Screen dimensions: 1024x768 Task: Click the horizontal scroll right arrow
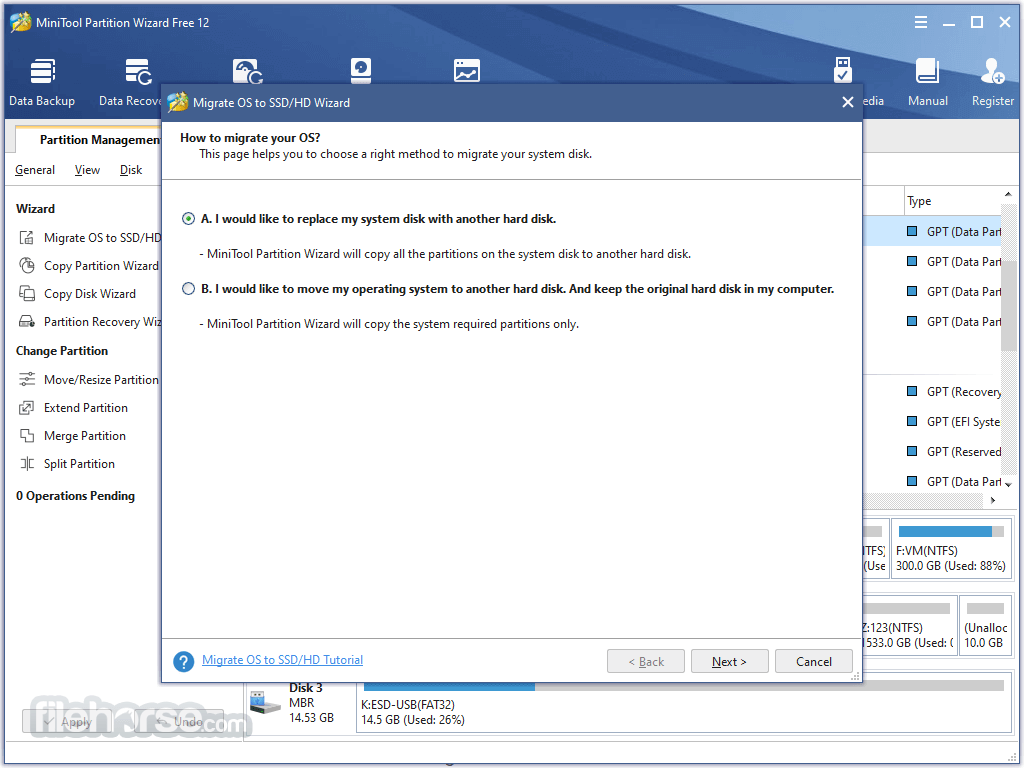pyautogui.click(x=993, y=500)
